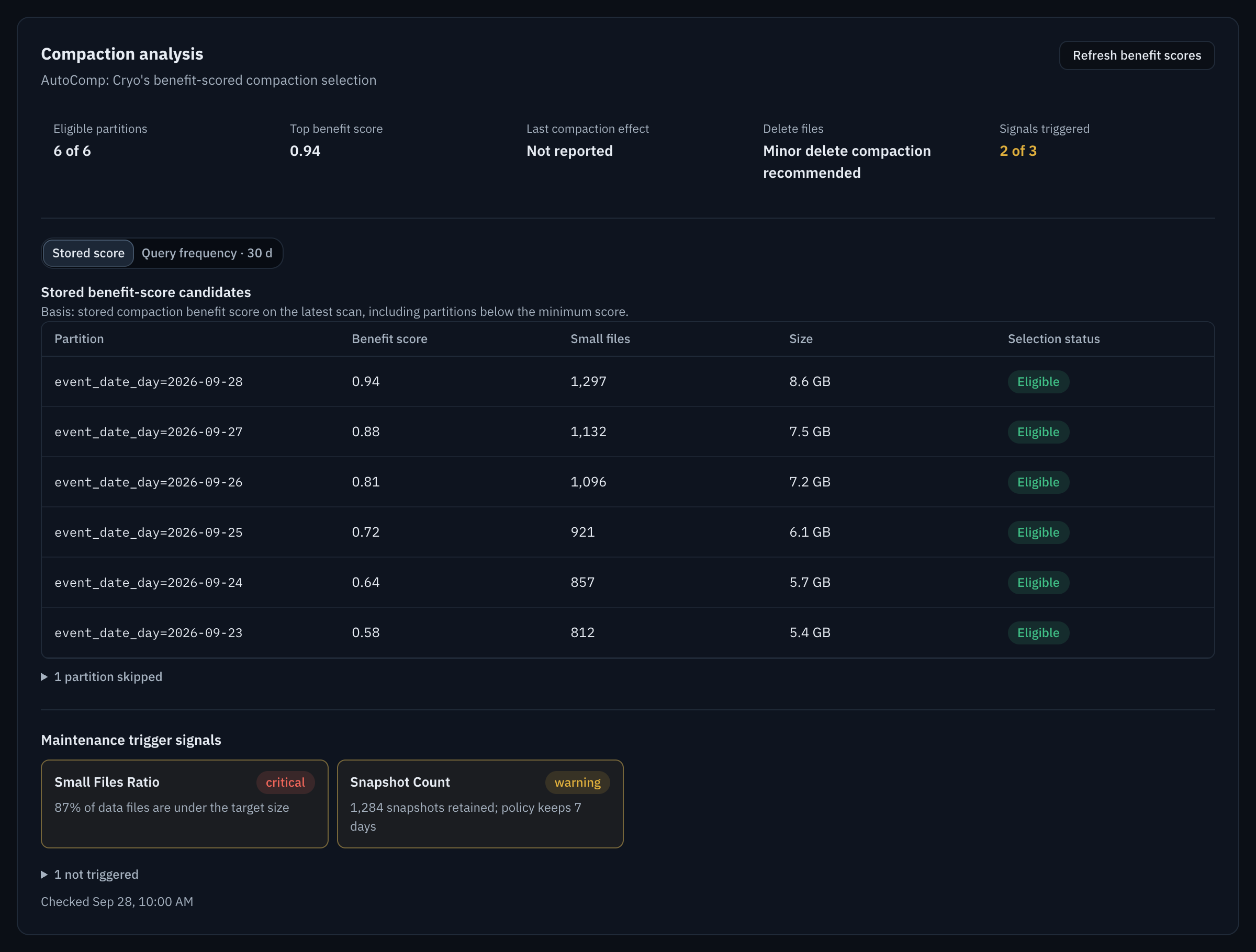The width and height of the screenshot is (1256, 952).
Task: Click the Eligible badge for 2026-09-23 row
Action: [1038, 633]
